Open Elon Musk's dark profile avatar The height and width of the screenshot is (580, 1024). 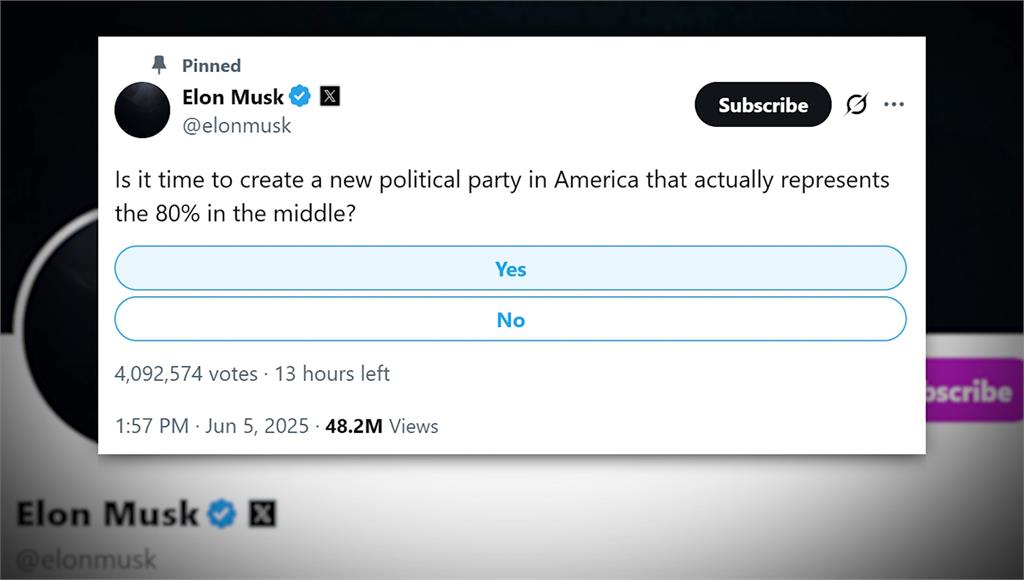point(142,110)
